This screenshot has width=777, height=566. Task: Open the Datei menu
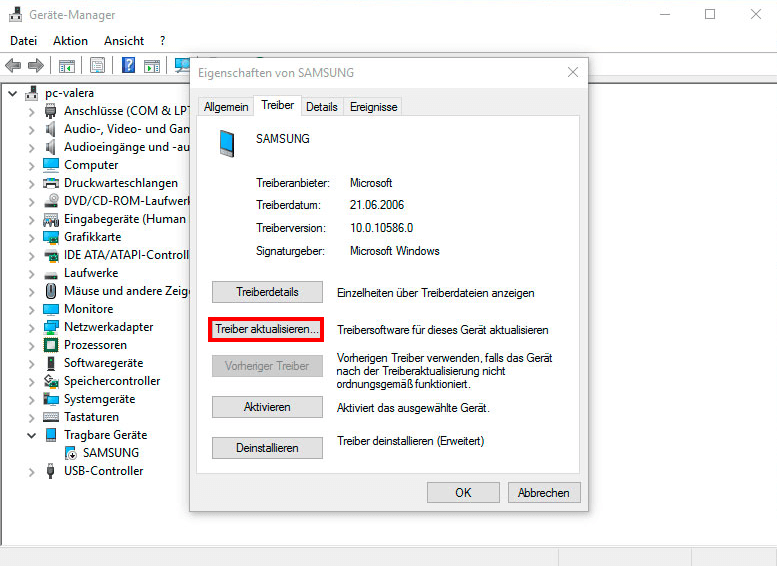(23, 41)
